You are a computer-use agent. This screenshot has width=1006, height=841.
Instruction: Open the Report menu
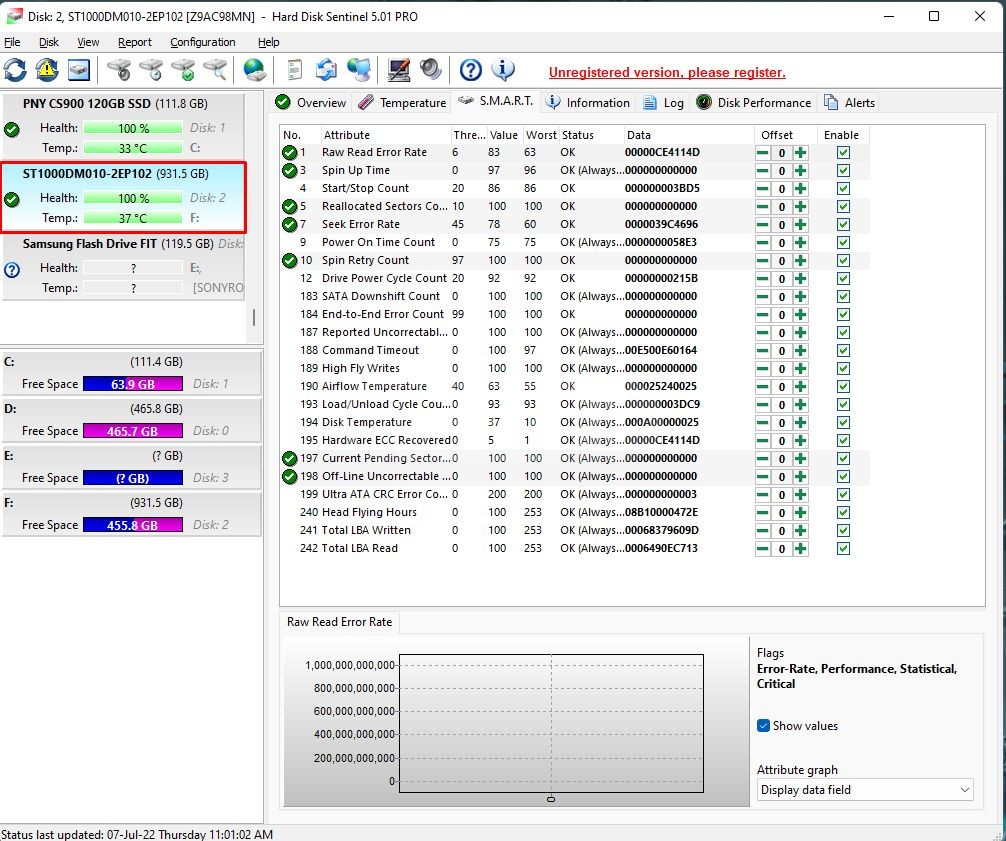[x=135, y=42]
